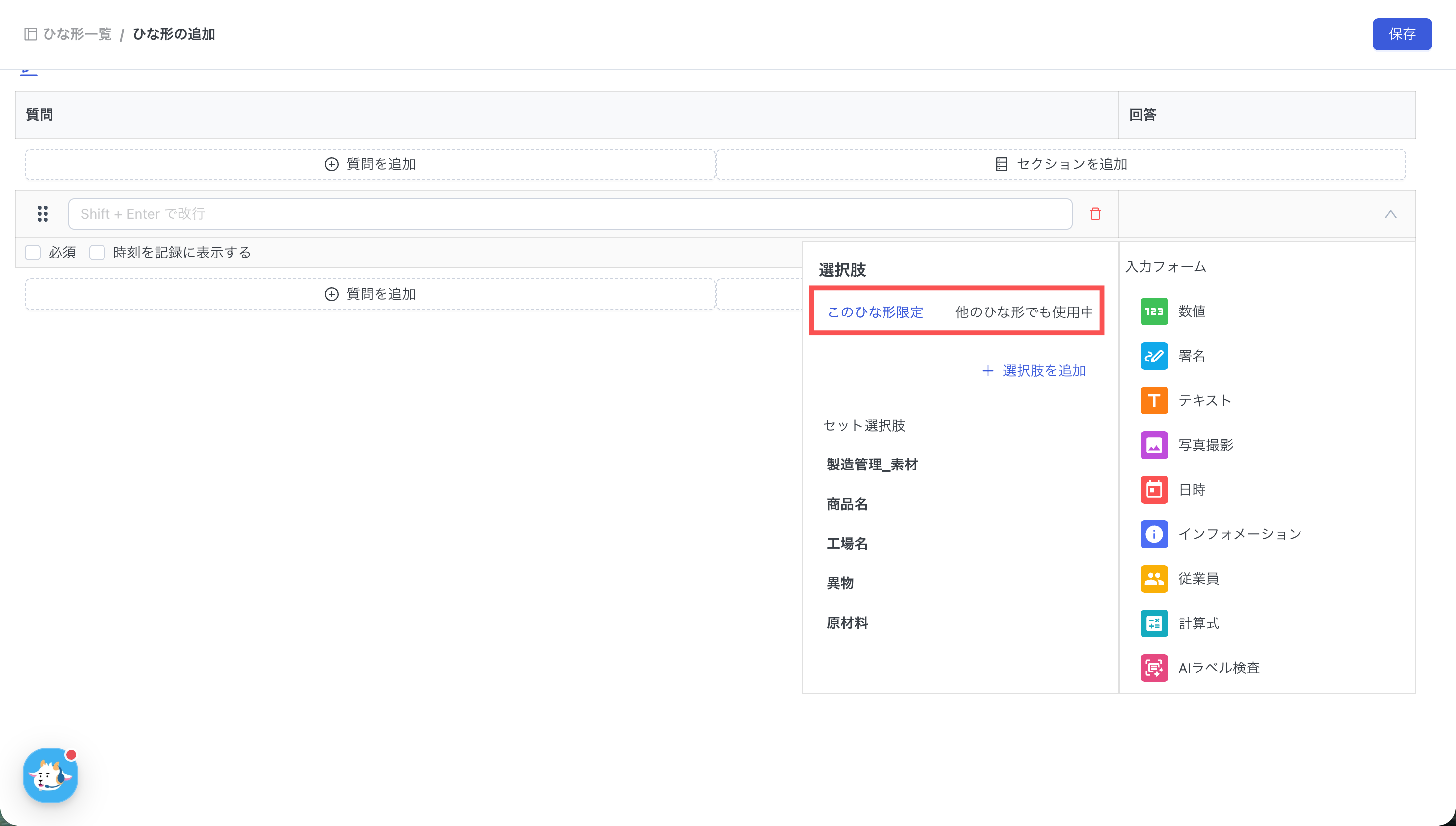Screen dimensions: 1456x826
Task: Select the インフォメーション info icon
Action: [1154, 534]
